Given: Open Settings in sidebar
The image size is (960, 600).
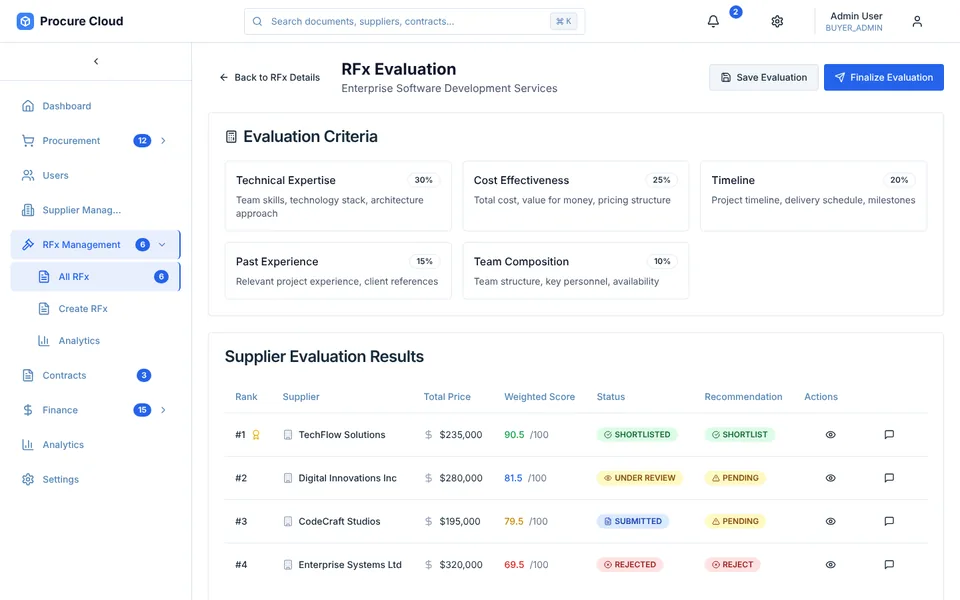Looking at the screenshot, I should 96,479.
